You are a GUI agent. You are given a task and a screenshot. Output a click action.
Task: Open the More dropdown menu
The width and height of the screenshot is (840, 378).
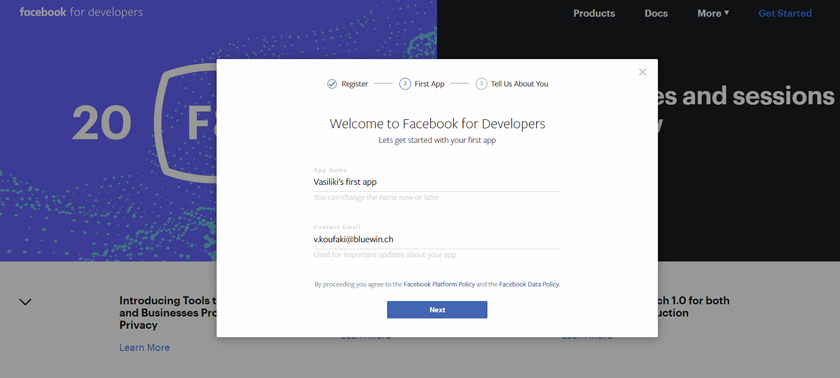point(713,13)
